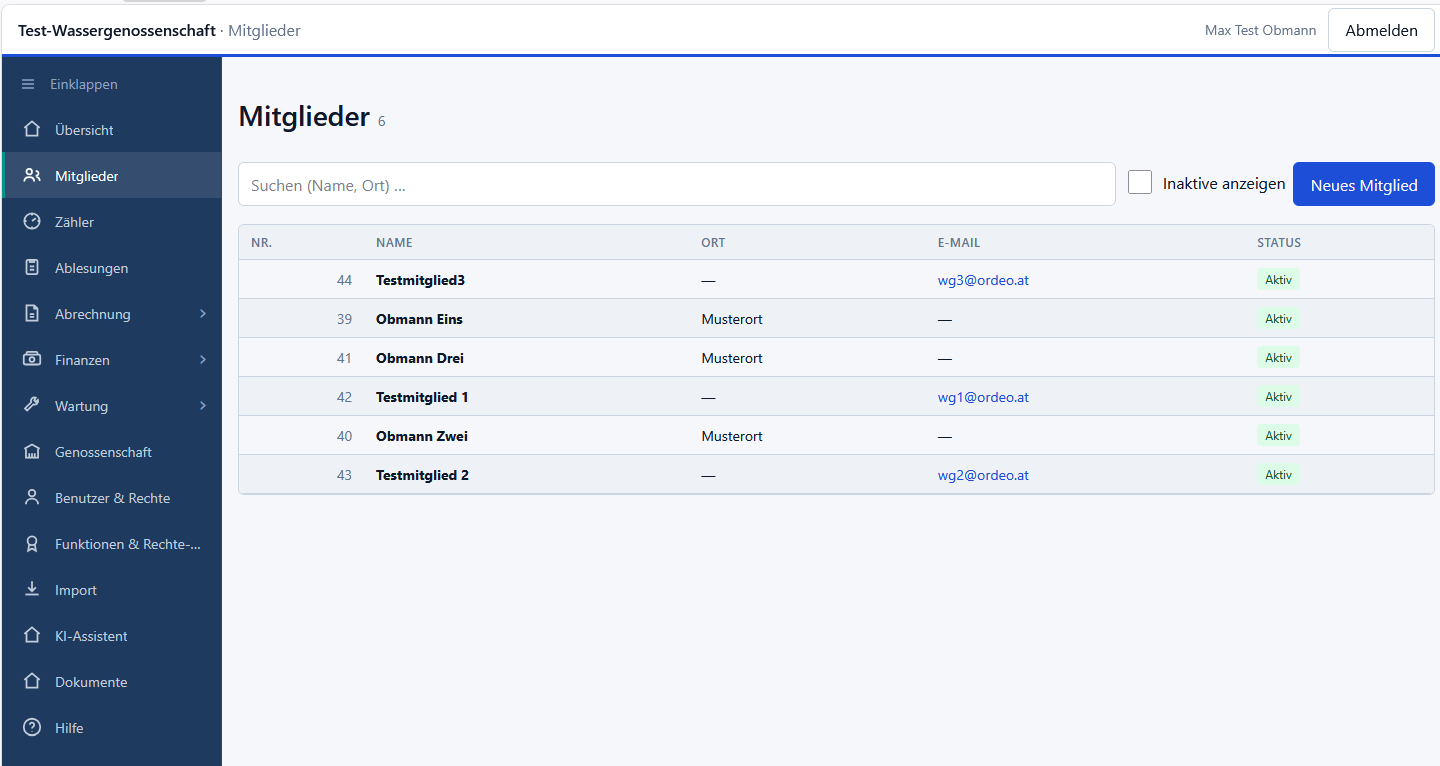
Task: Click the STATUS column header
Action: [x=1279, y=243]
